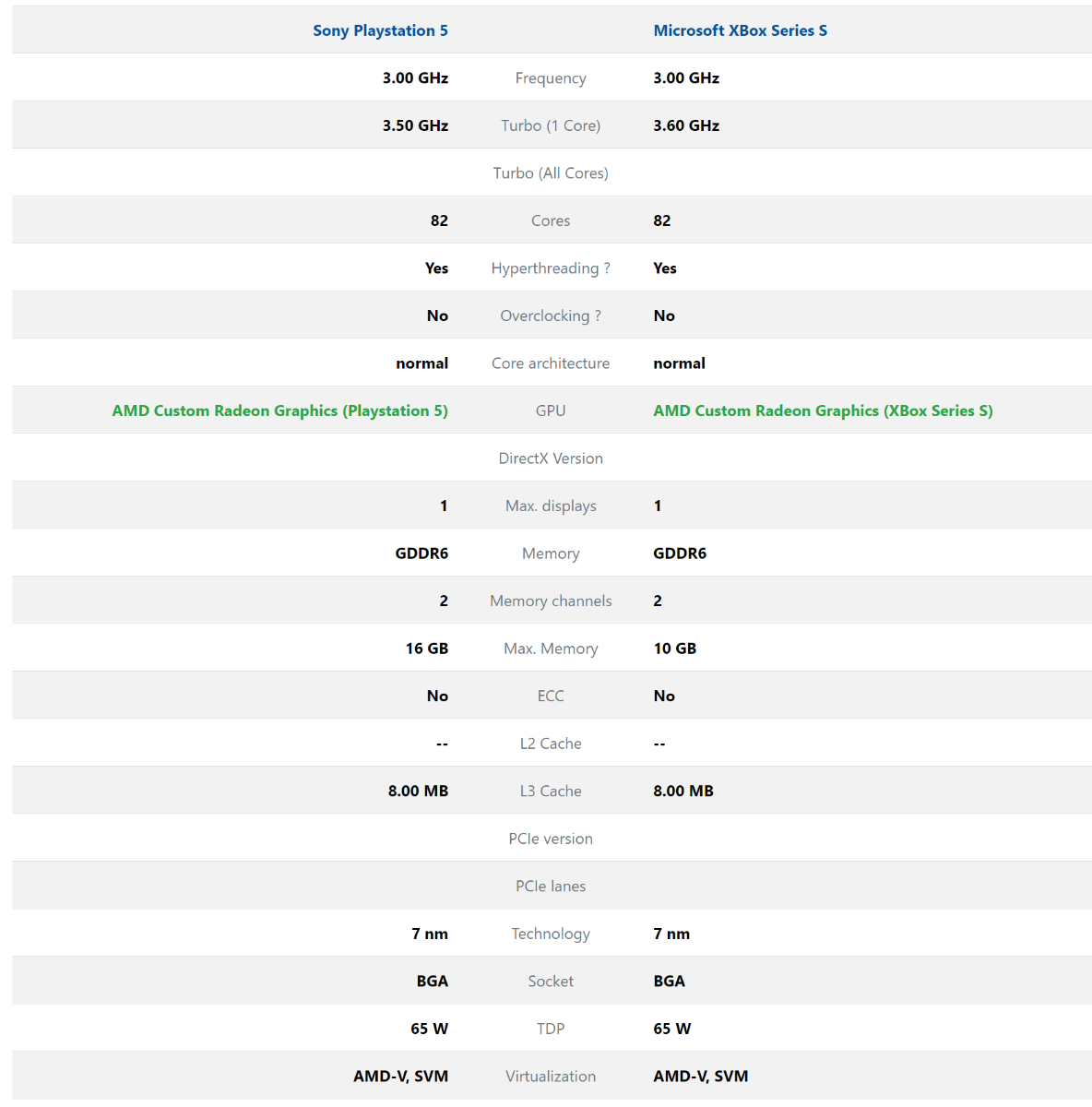Click the Turbo (1 Core) label
This screenshot has height=1107, width=1092.
click(x=551, y=125)
